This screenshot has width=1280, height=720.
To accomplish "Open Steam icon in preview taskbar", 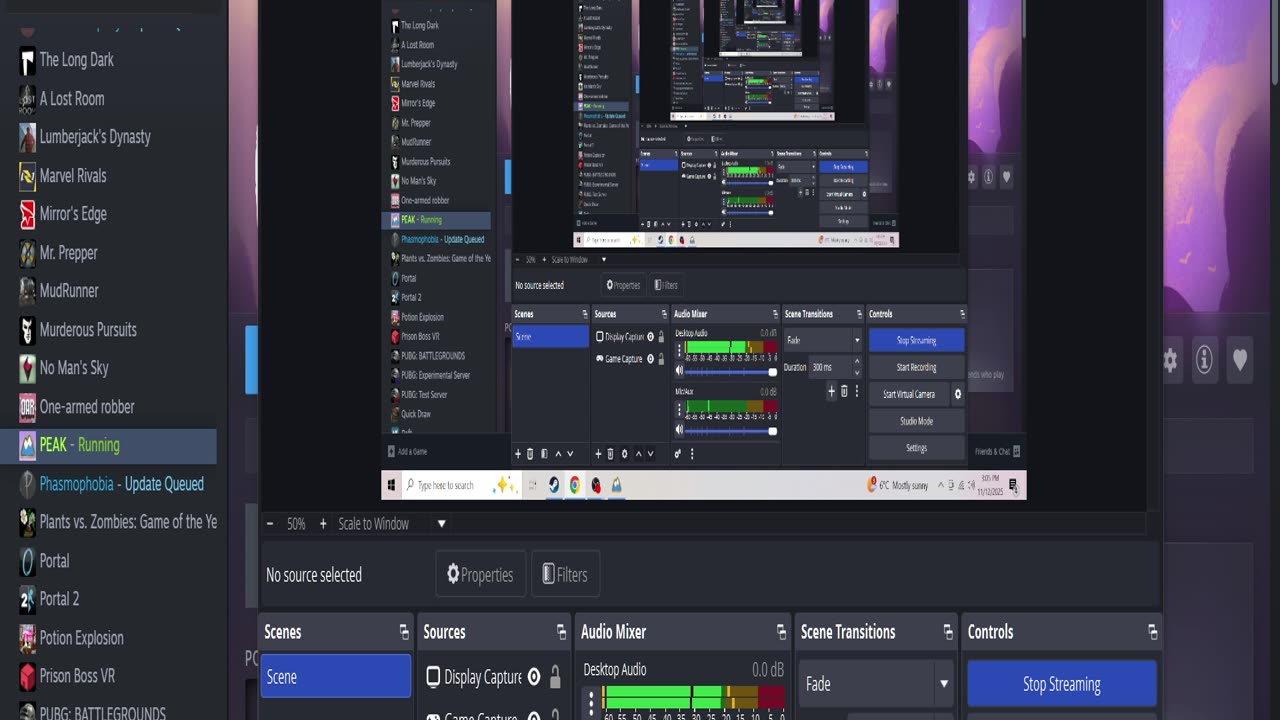I will [x=553, y=485].
